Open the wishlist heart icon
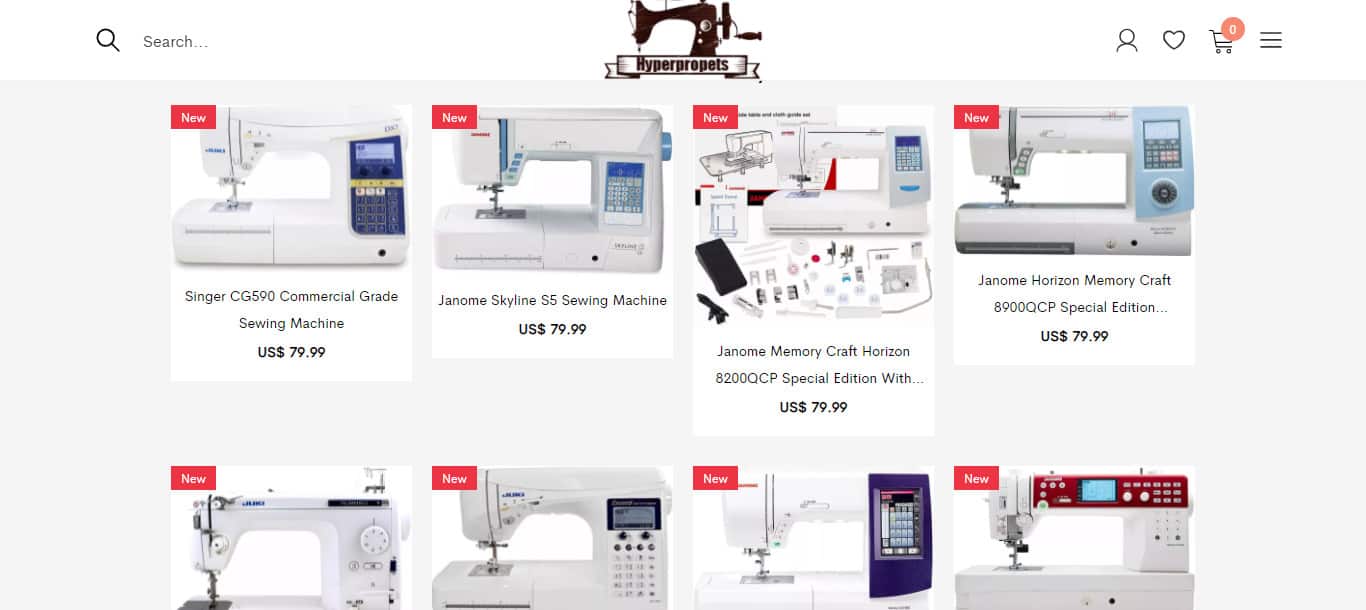The width and height of the screenshot is (1366, 610). pyautogui.click(x=1174, y=40)
